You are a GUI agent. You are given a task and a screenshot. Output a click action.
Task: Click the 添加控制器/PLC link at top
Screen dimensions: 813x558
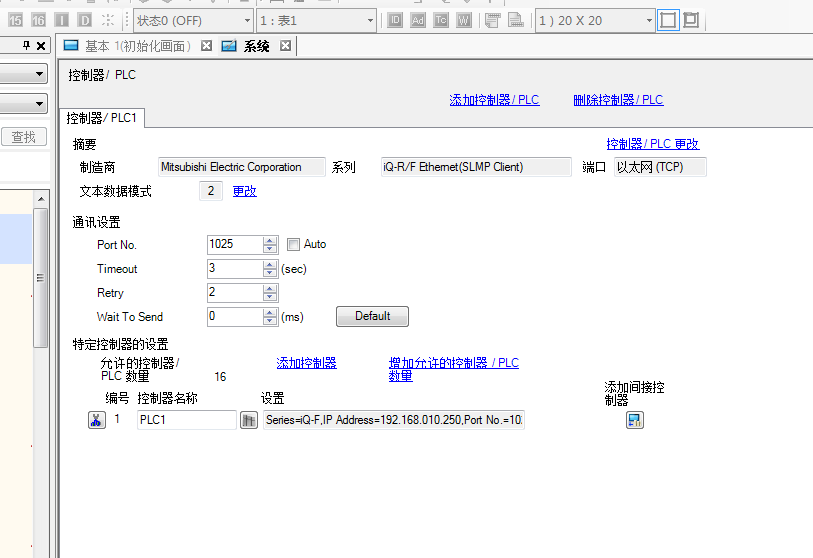click(494, 100)
